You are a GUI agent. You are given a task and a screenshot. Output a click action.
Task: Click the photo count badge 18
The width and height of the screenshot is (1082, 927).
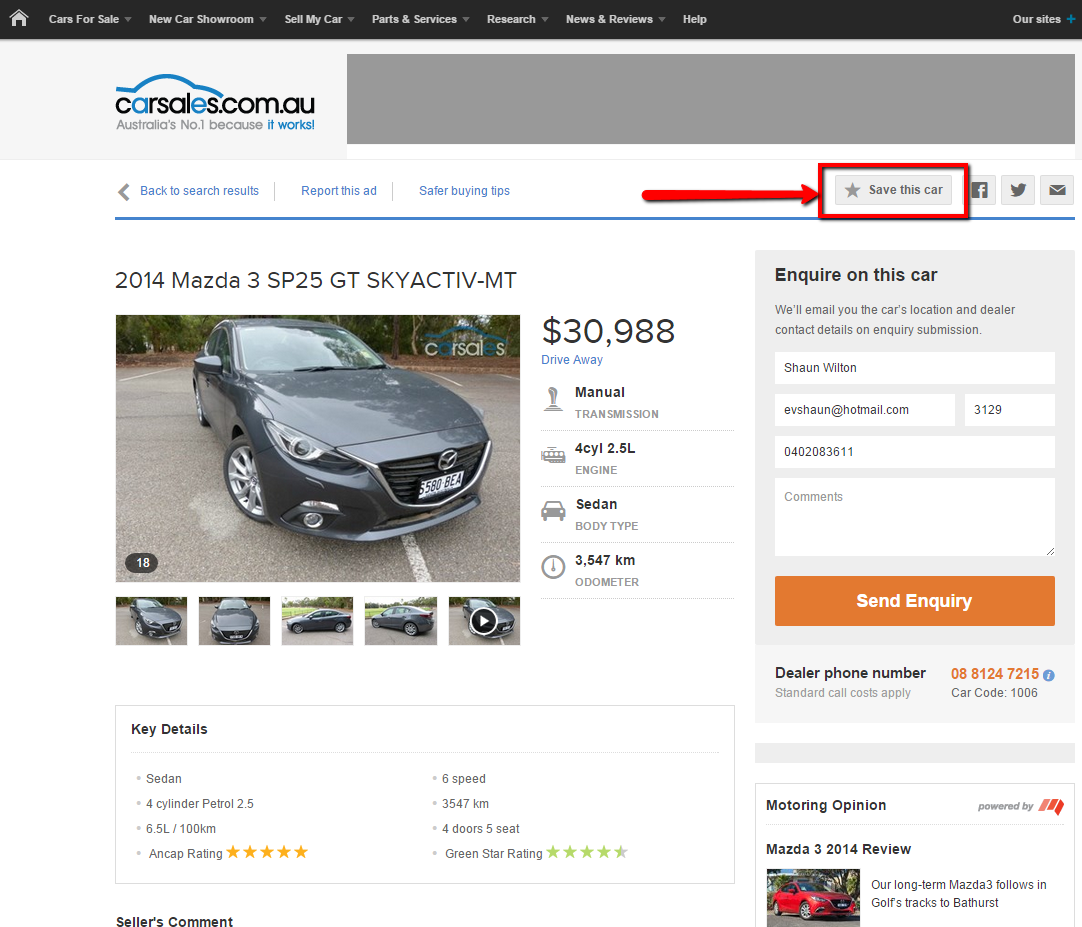(142, 563)
